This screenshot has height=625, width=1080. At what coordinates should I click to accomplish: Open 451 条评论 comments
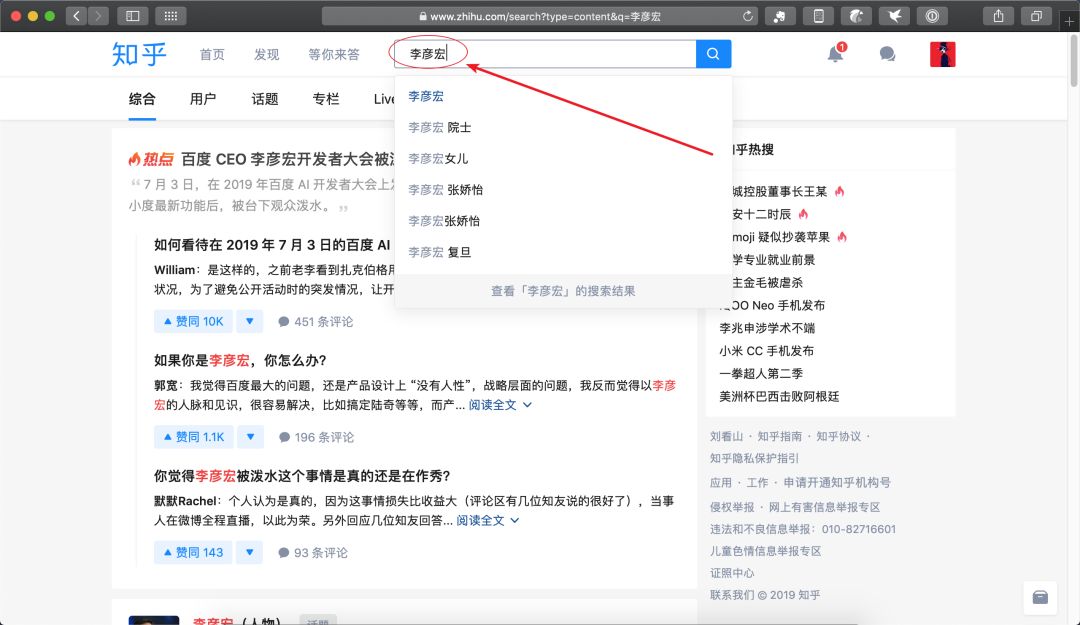pos(315,322)
